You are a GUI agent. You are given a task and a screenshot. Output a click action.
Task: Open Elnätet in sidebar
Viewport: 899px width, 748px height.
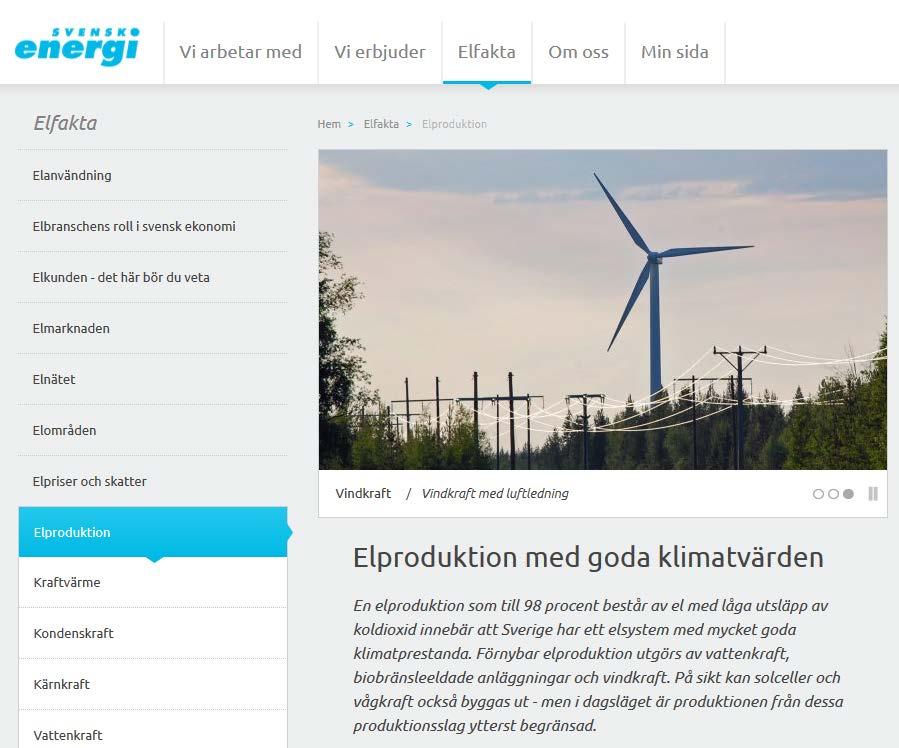pos(153,379)
